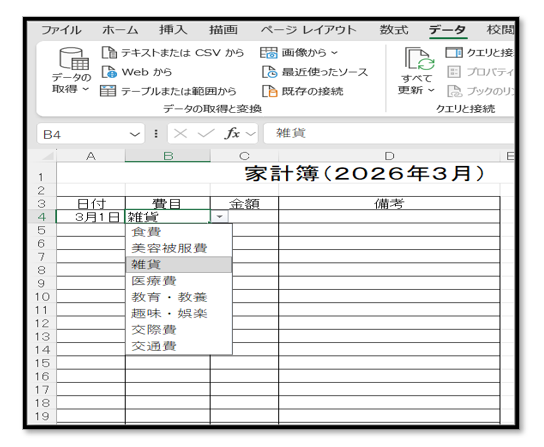Viewport: 544px width, 447px height.
Task: Click title cell 家計簿（2026年3月）
Action: (364, 174)
